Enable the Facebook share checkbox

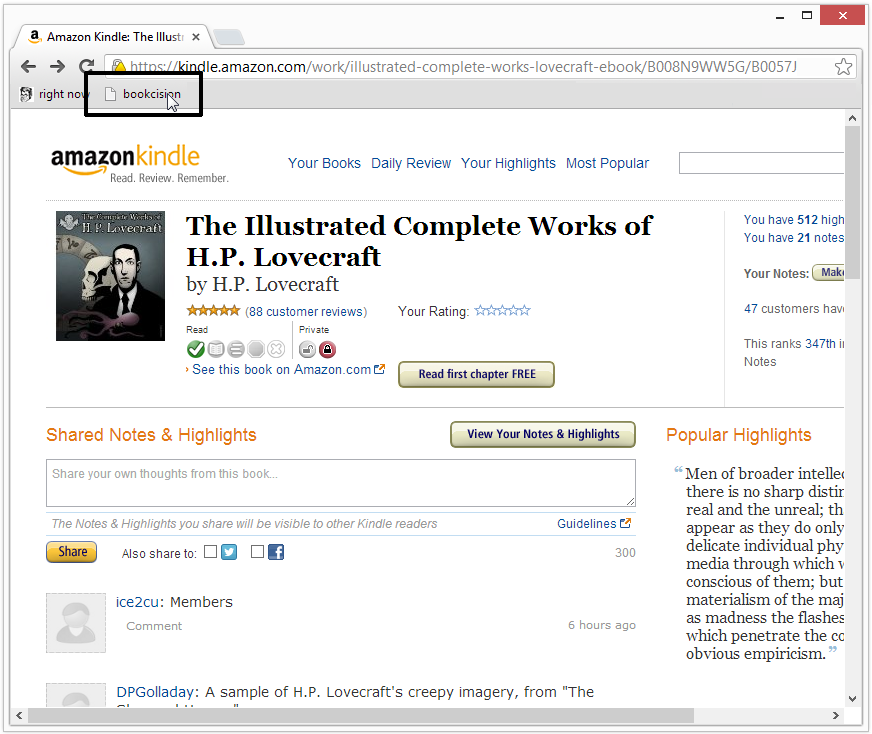coord(257,552)
